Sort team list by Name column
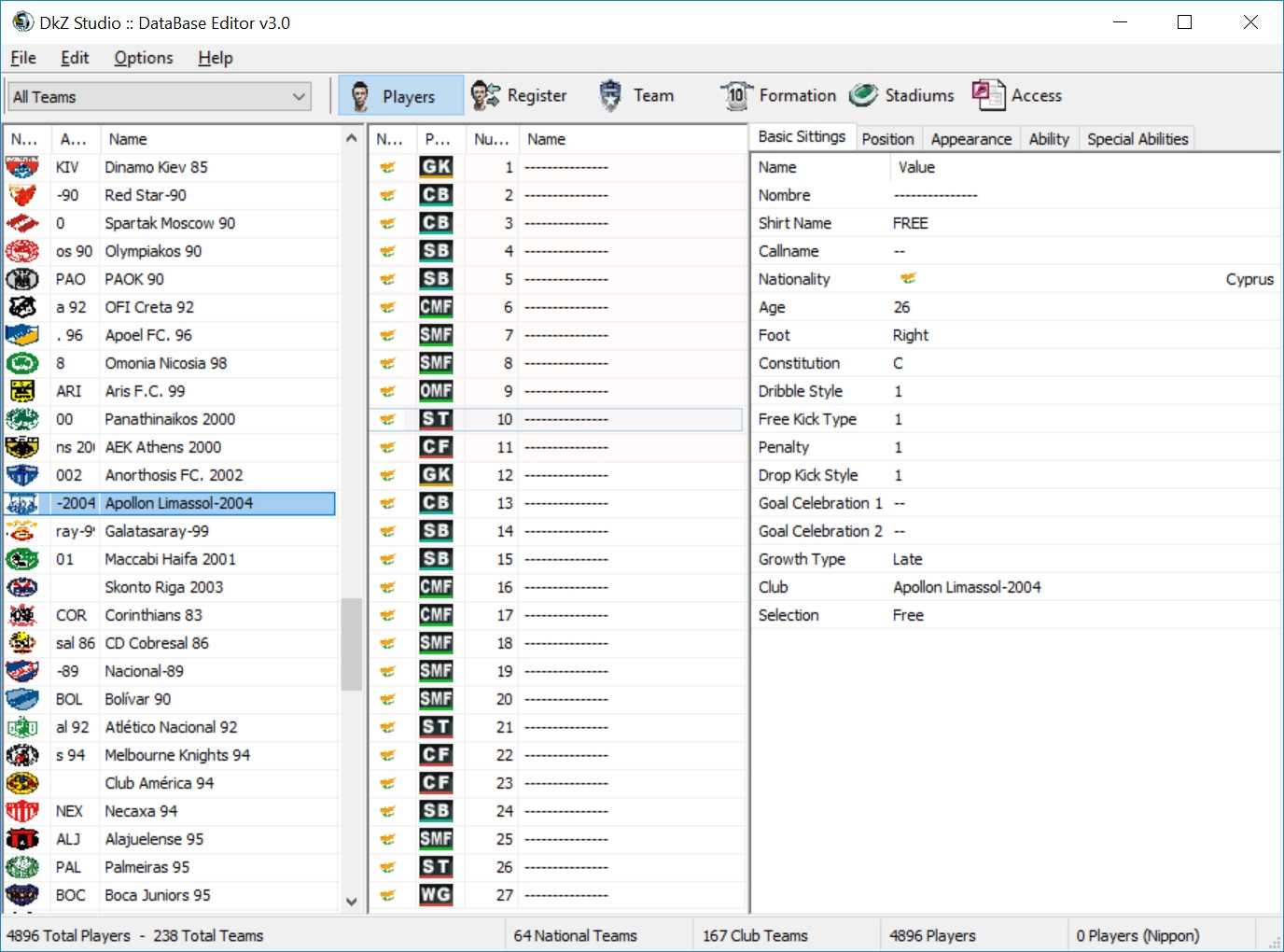 [x=220, y=139]
